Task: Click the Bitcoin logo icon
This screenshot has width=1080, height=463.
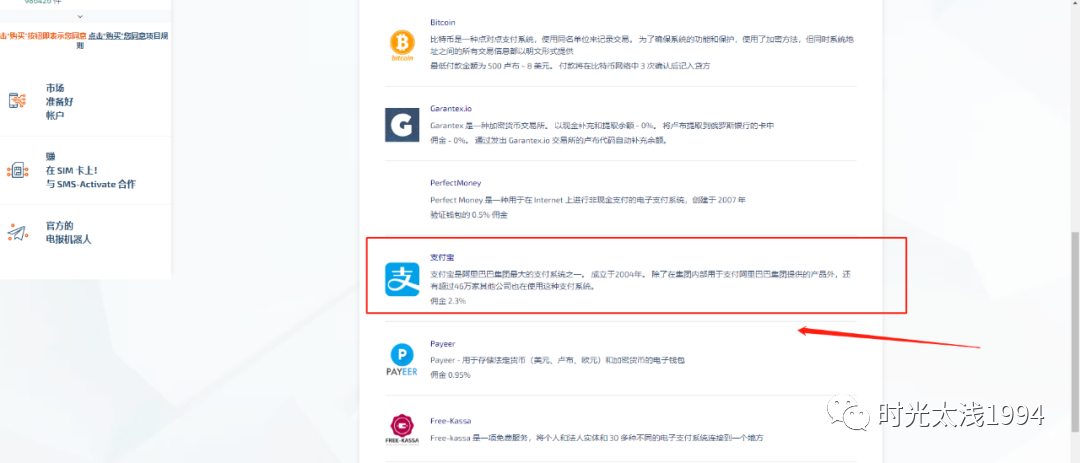Action: pyautogui.click(x=402, y=45)
